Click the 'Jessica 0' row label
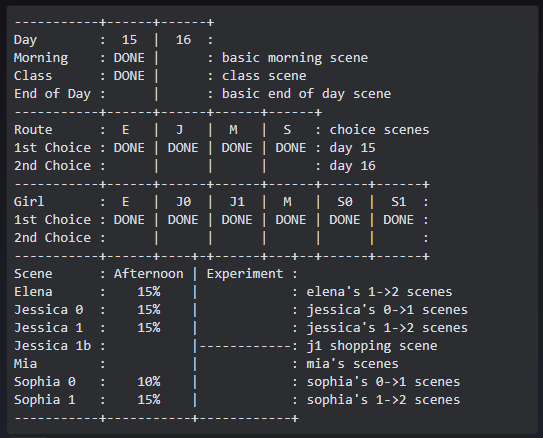The image size is (543, 438). (48, 310)
